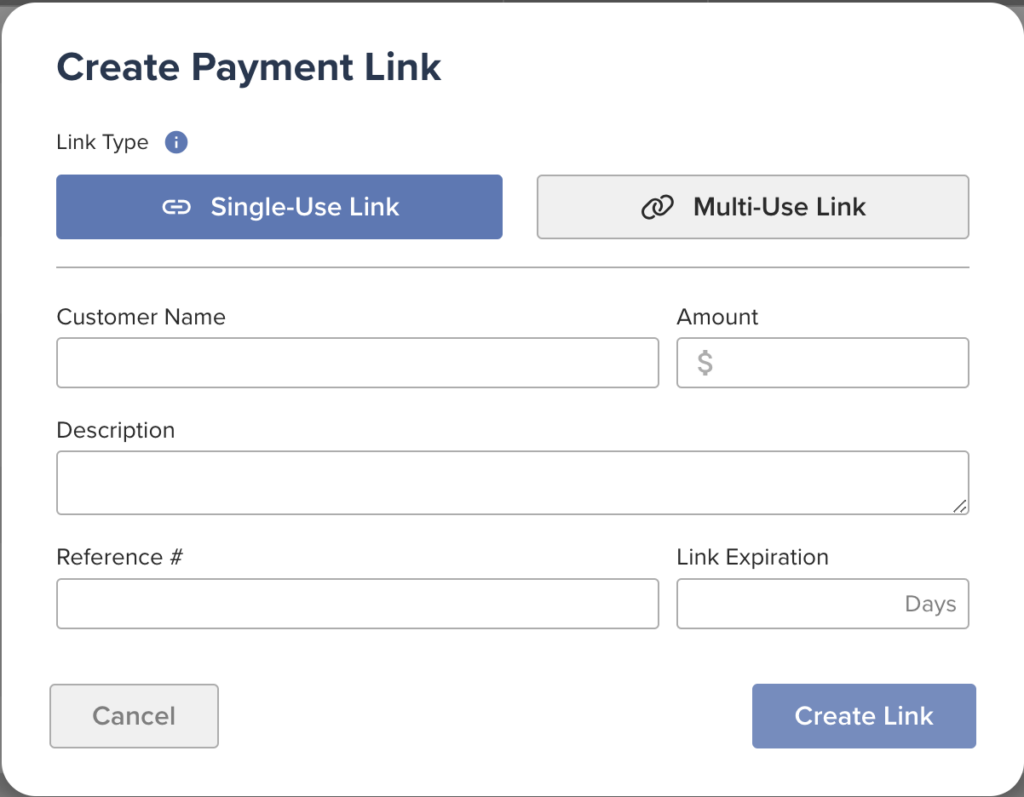Click the Link Type info icon
1024x797 pixels.
[x=176, y=142]
